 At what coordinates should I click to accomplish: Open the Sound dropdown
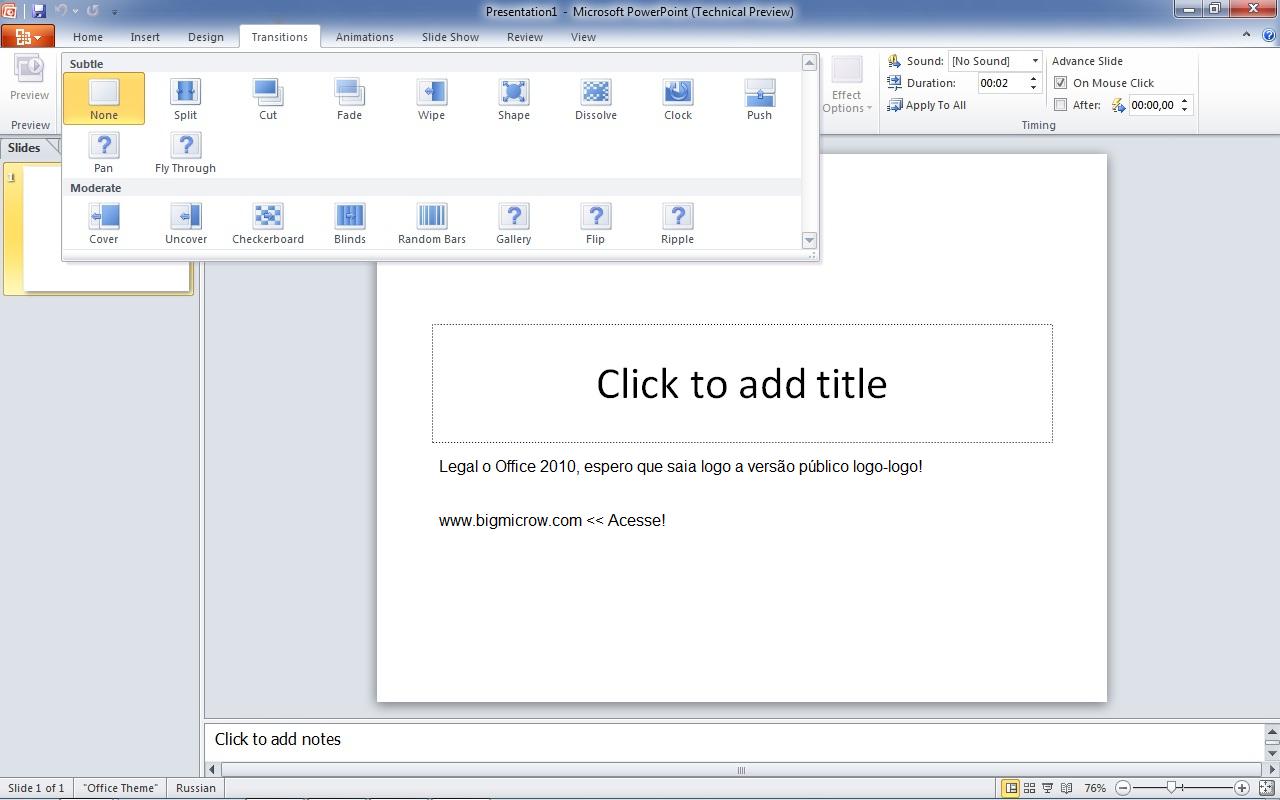point(1035,61)
